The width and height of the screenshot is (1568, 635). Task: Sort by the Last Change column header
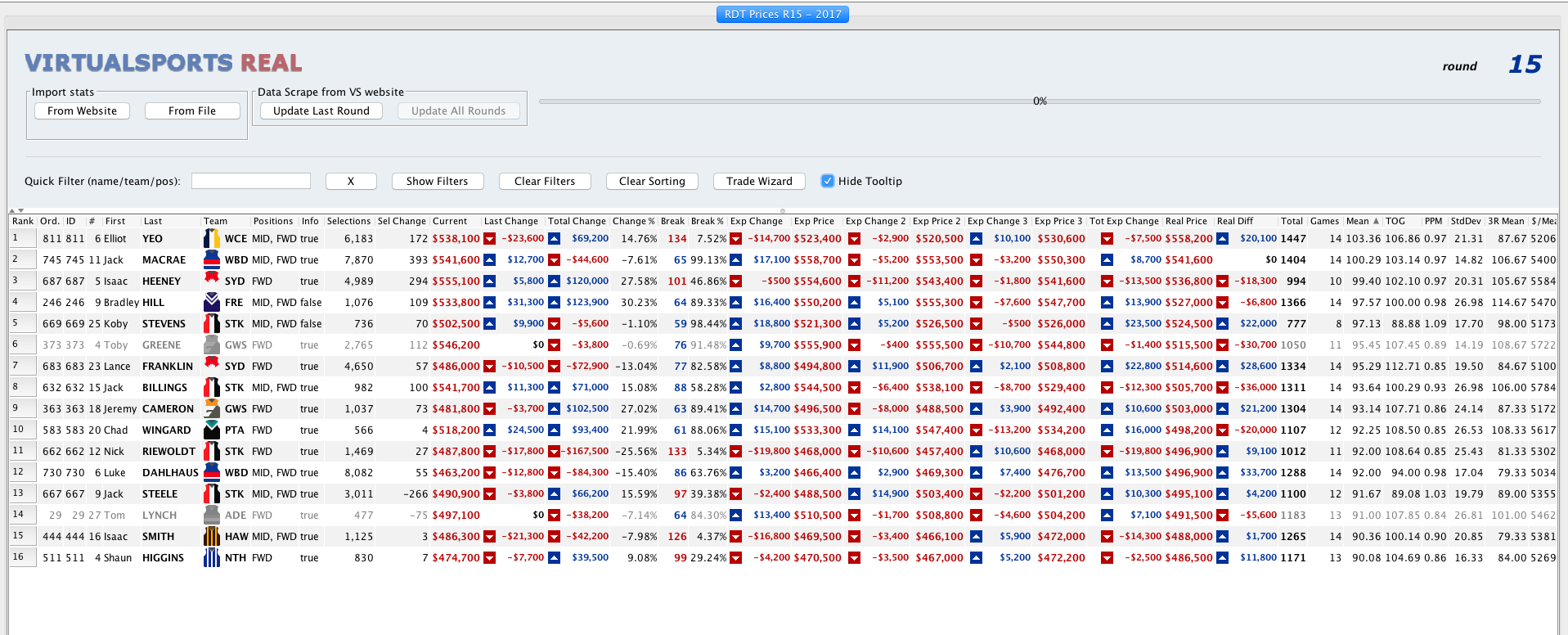[x=512, y=221]
